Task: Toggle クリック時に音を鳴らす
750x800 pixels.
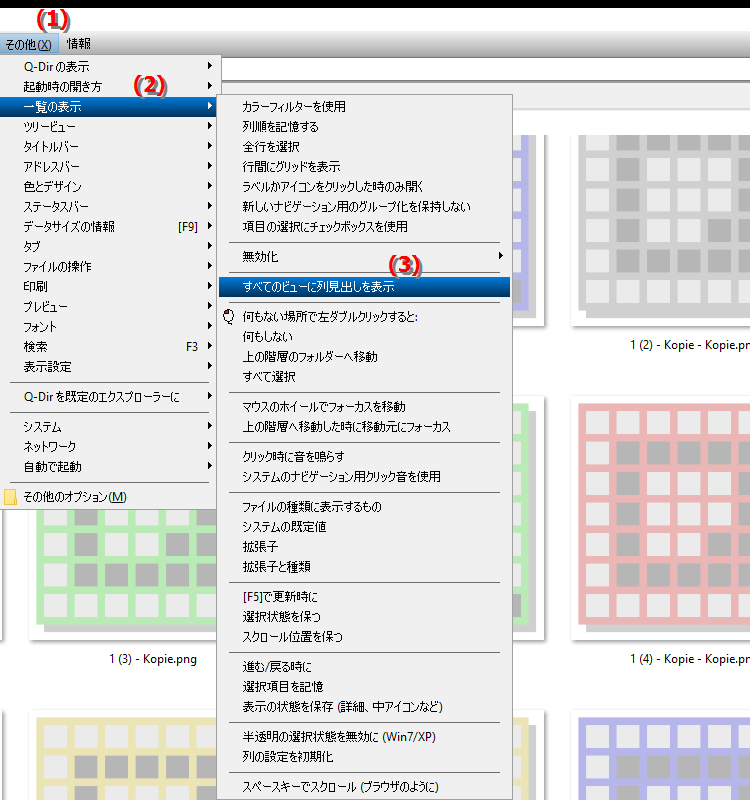Action: [364, 457]
